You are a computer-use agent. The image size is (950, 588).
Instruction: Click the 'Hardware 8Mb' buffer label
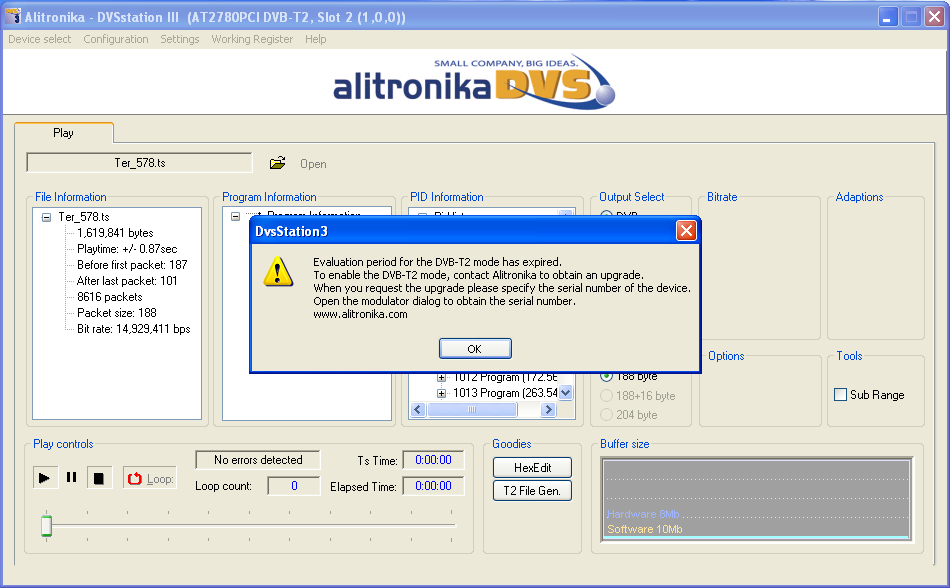tap(643, 514)
